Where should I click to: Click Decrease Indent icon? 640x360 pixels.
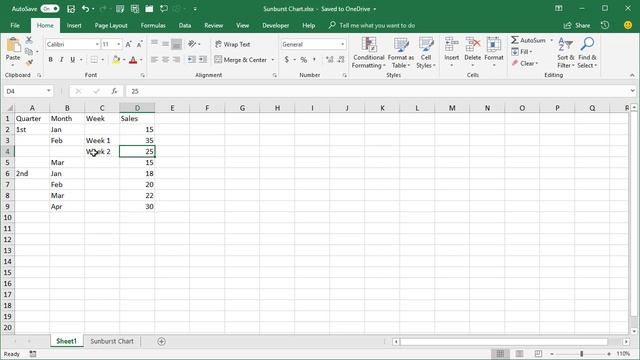click(191, 60)
